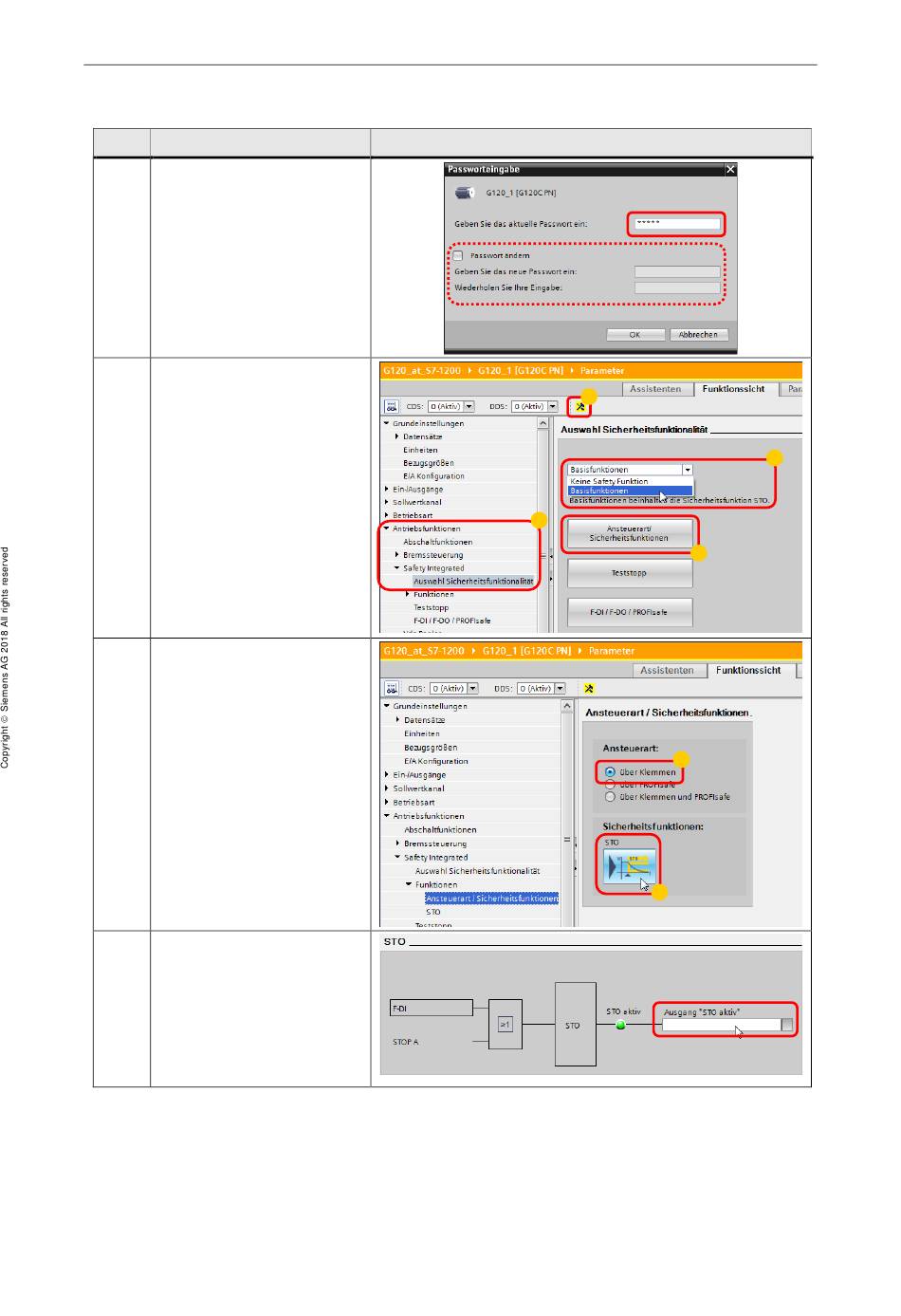Close the Passworteingabe dialog with the X
The image size is (901, 1316).
(729, 170)
